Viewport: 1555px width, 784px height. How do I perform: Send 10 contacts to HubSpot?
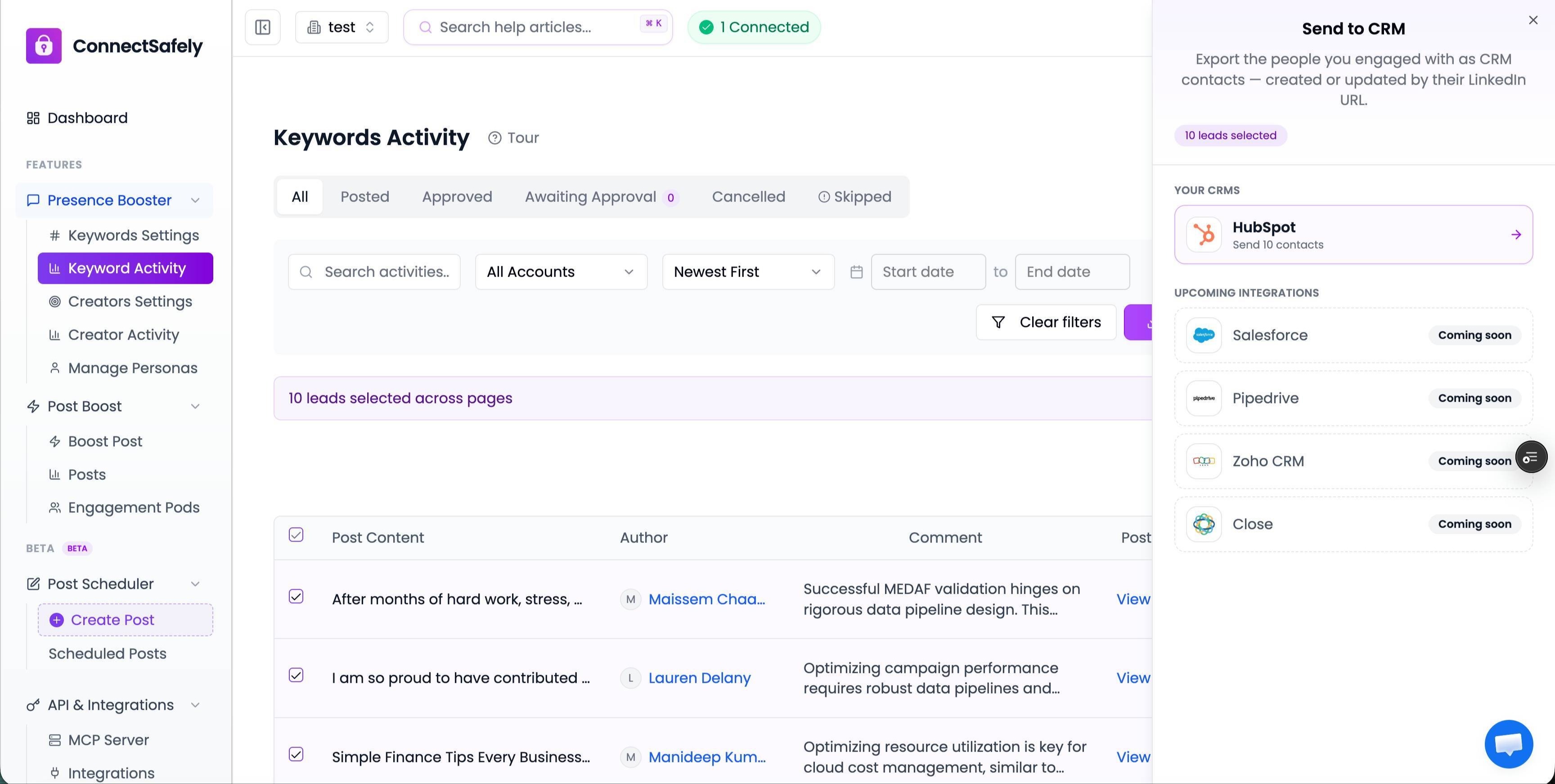click(x=1353, y=234)
